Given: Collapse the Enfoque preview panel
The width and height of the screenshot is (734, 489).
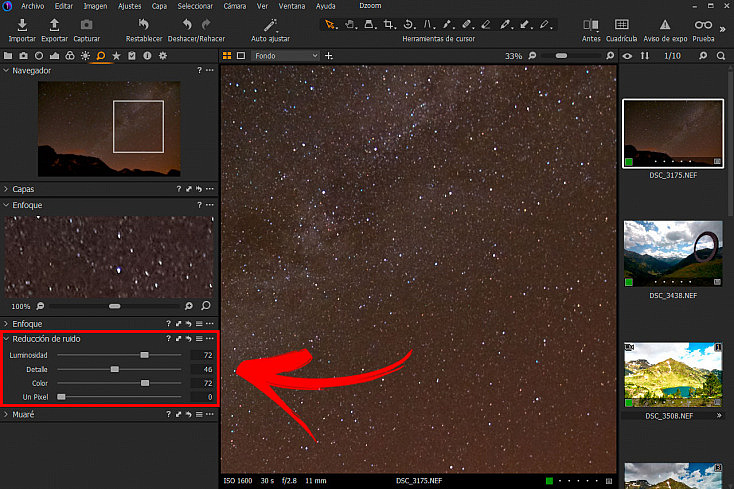Looking at the screenshot, I should pos(6,205).
